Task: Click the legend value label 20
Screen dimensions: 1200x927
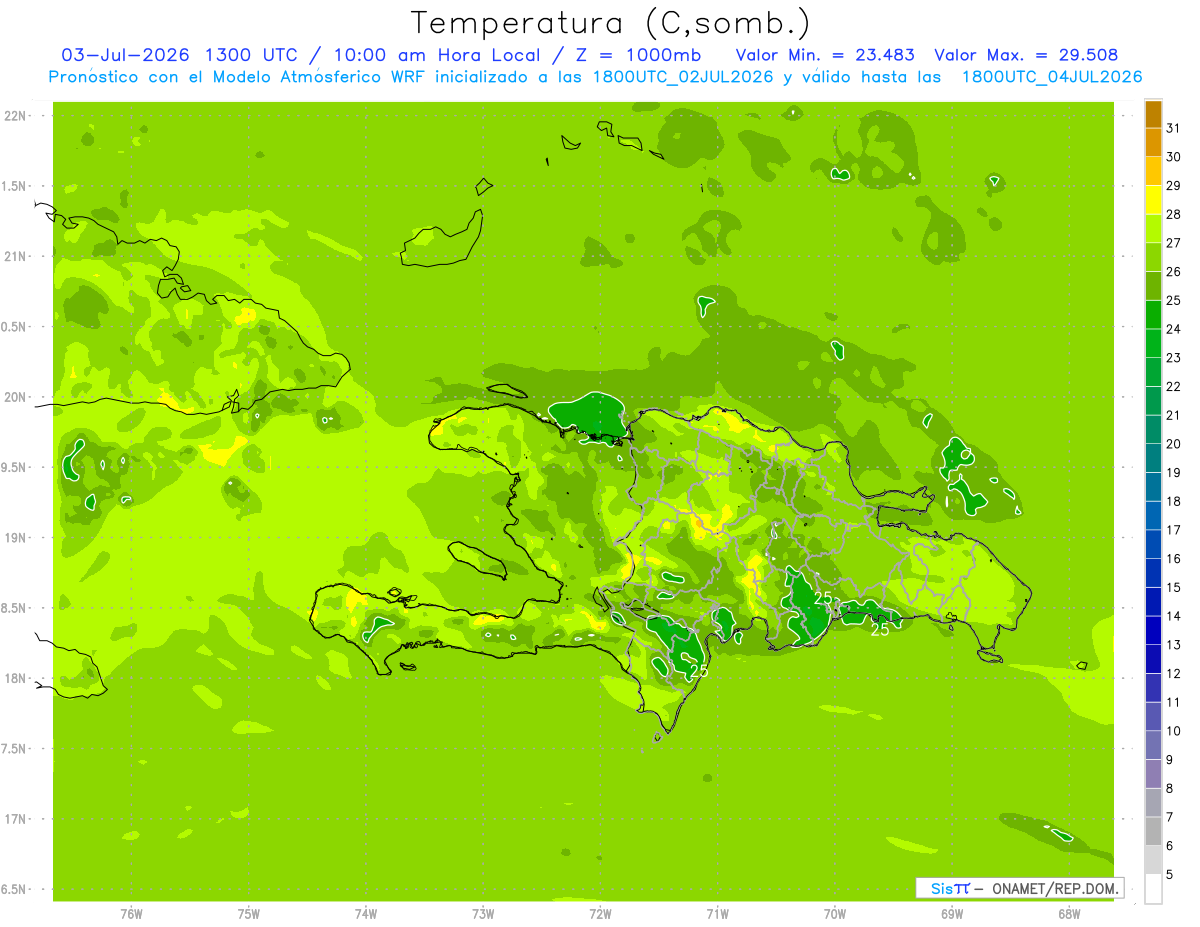Action: (x=1174, y=444)
